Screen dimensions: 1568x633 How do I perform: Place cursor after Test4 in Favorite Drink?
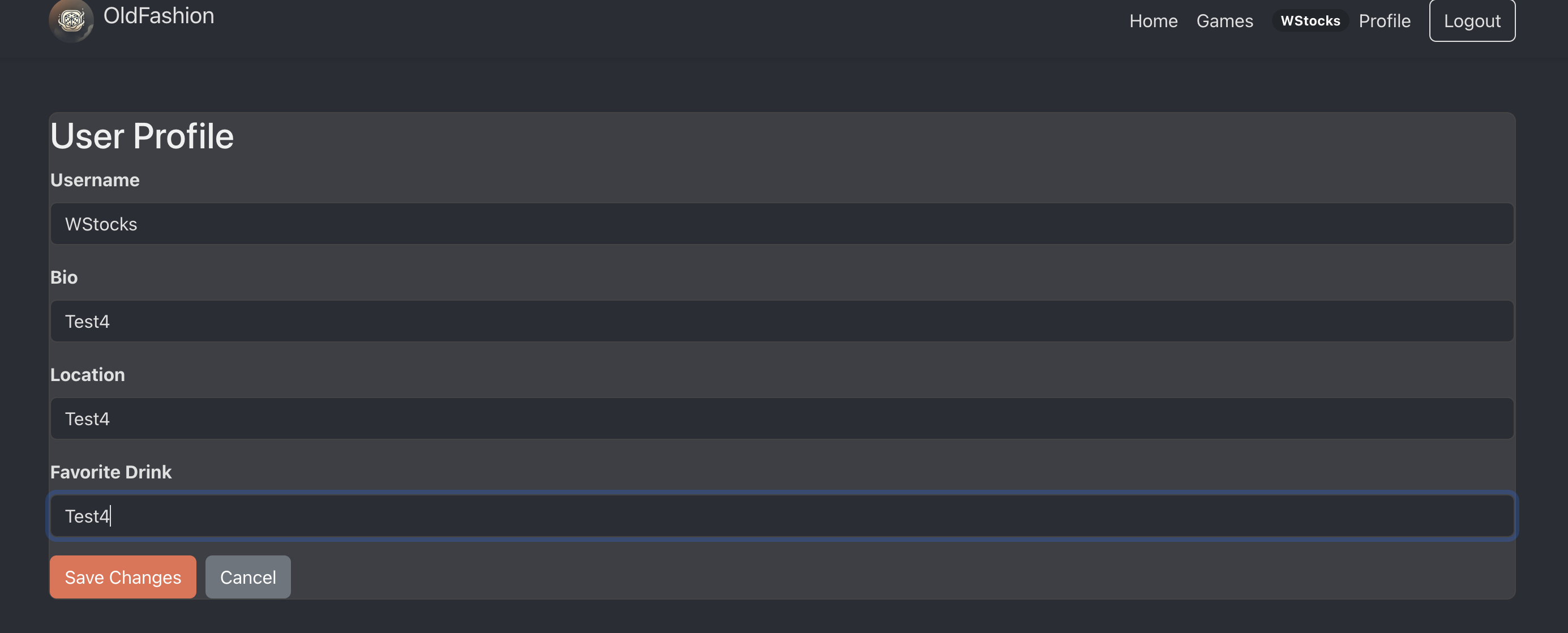point(112,516)
